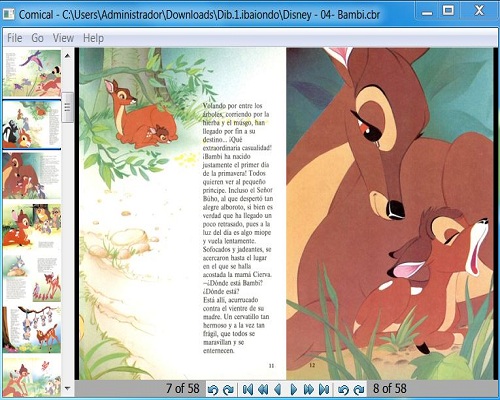
Task: Open the Go menu
Action: 38,38
